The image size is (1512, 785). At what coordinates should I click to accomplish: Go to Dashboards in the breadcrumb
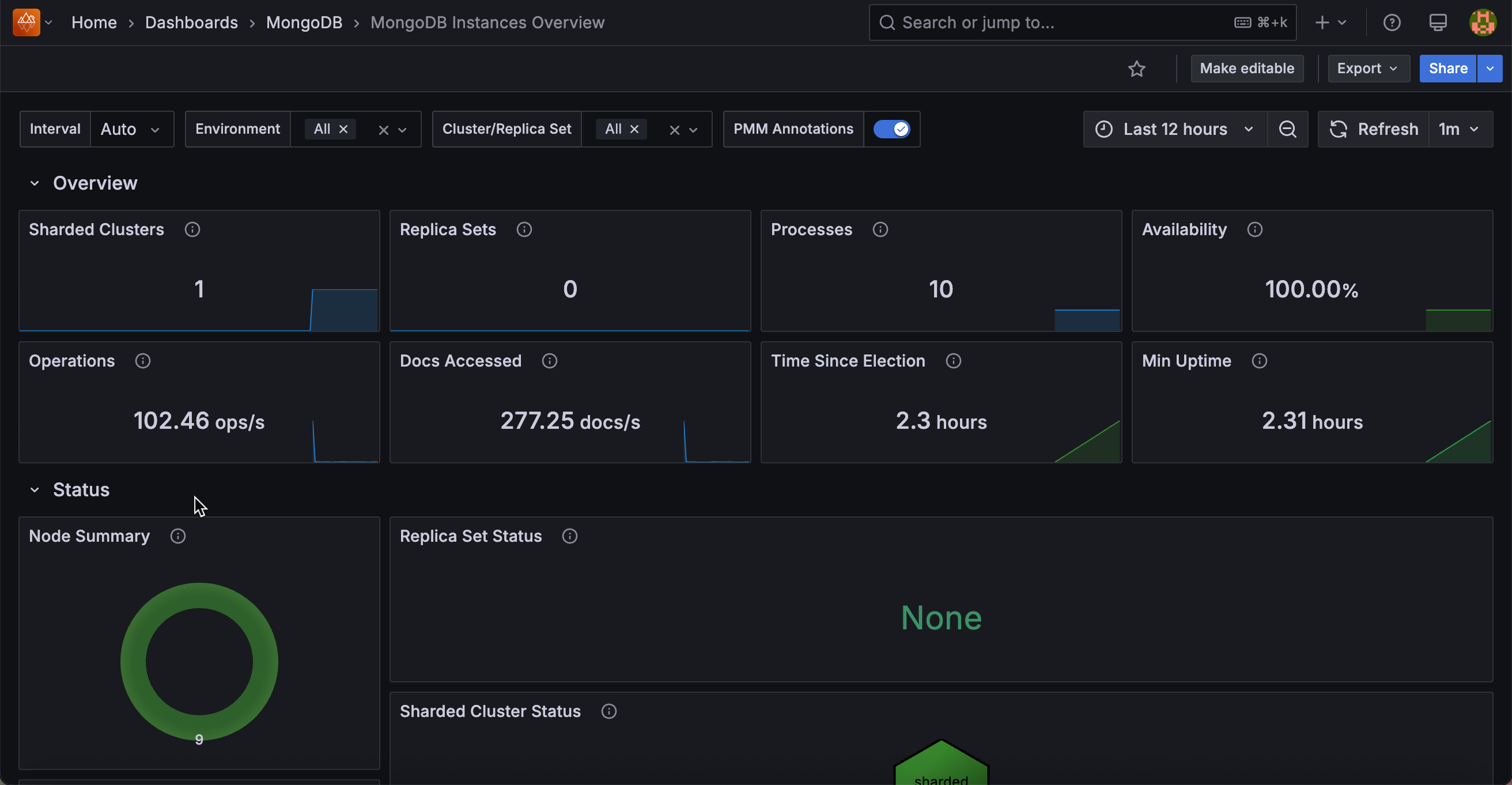[191, 22]
